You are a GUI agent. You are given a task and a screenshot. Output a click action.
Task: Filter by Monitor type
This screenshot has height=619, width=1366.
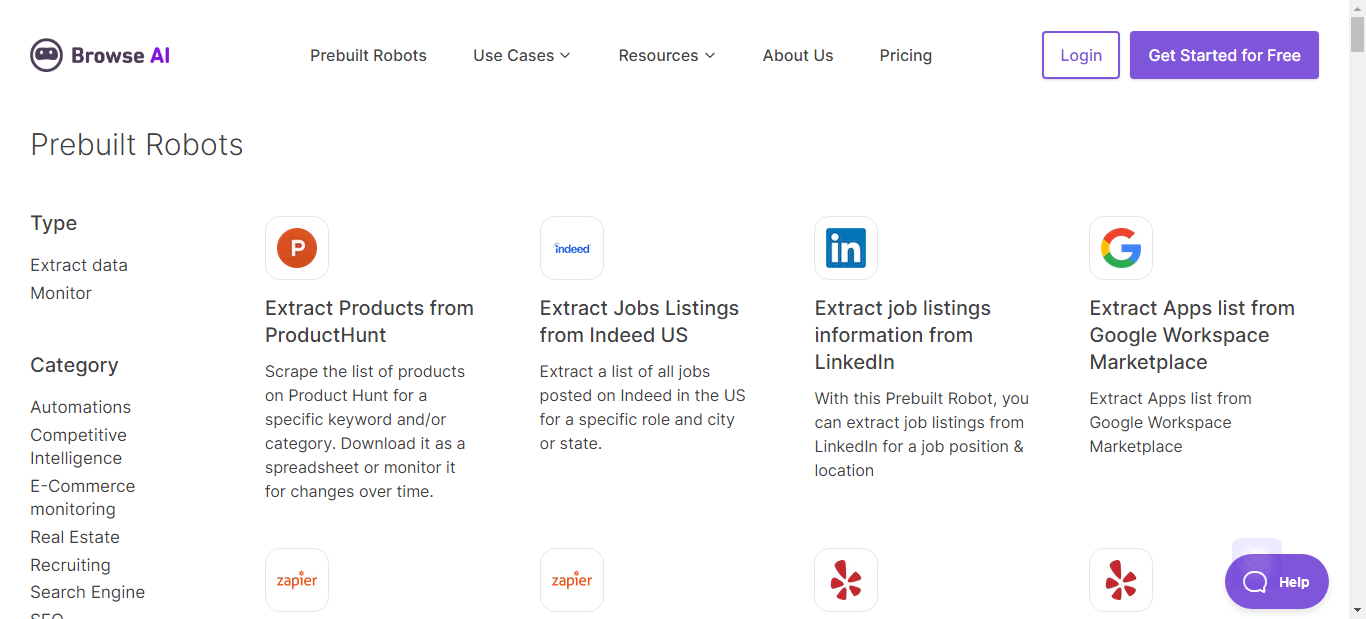coord(61,293)
